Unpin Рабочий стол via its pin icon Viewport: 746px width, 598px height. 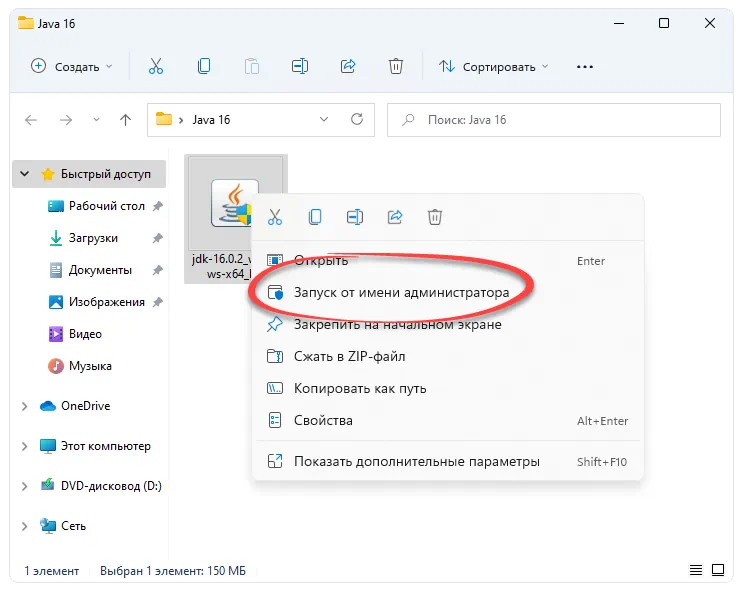tap(157, 206)
